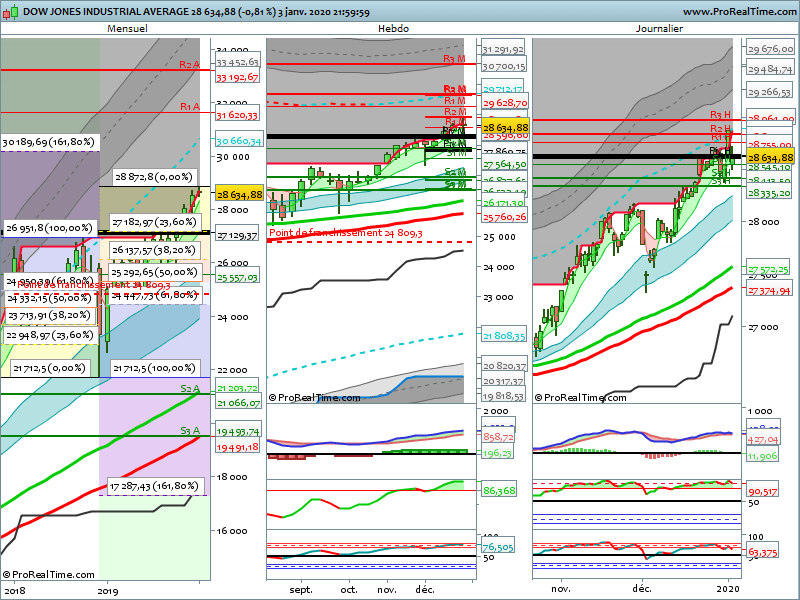Viewport: 800px width, 600px height.
Task: Select the 17 287,43 (161,80%) Fibonacci label
Action: pyautogui.click(x=156, y=486)
